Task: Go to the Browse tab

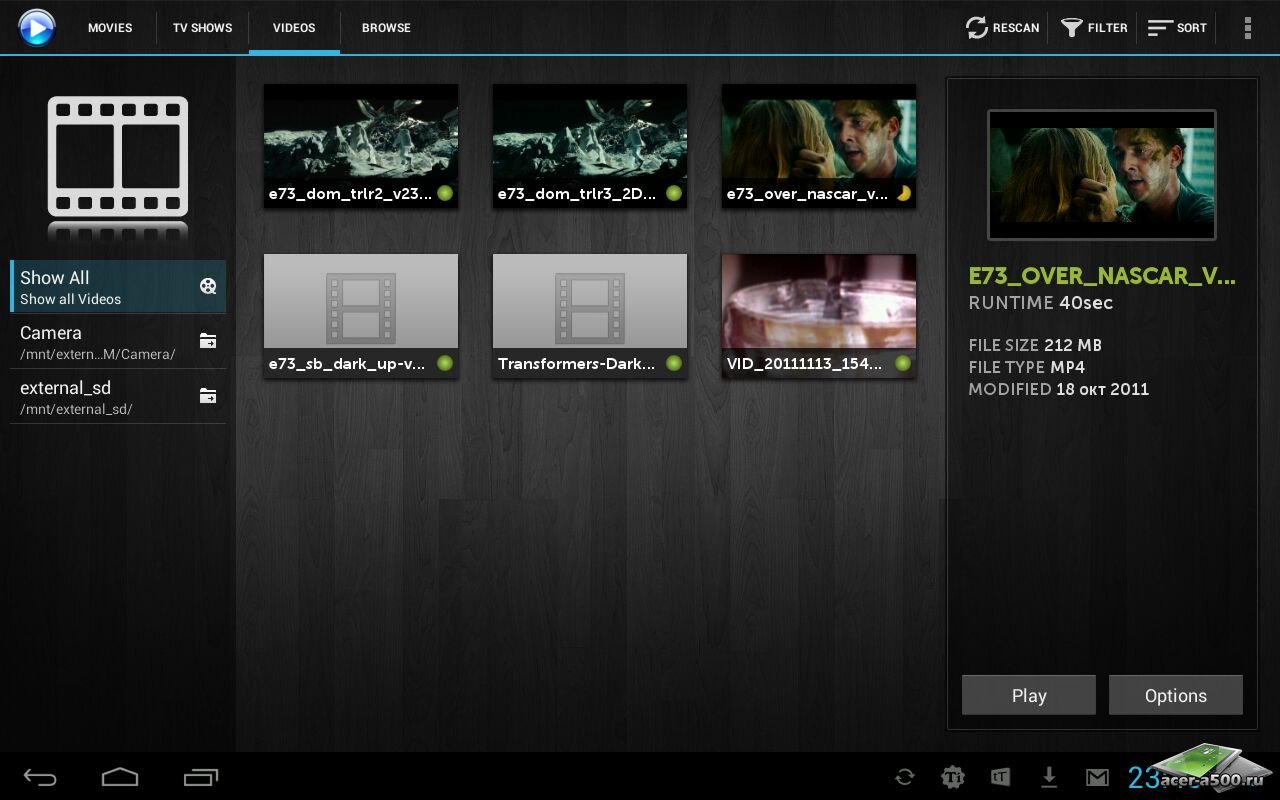Action: [x=386, y=28]
